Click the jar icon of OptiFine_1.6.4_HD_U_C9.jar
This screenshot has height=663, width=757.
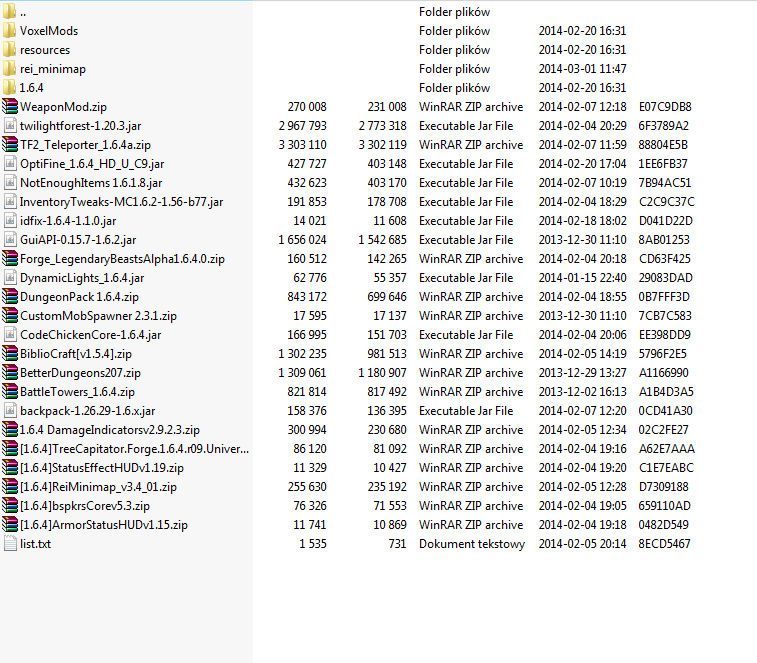(x=10, y=164)
